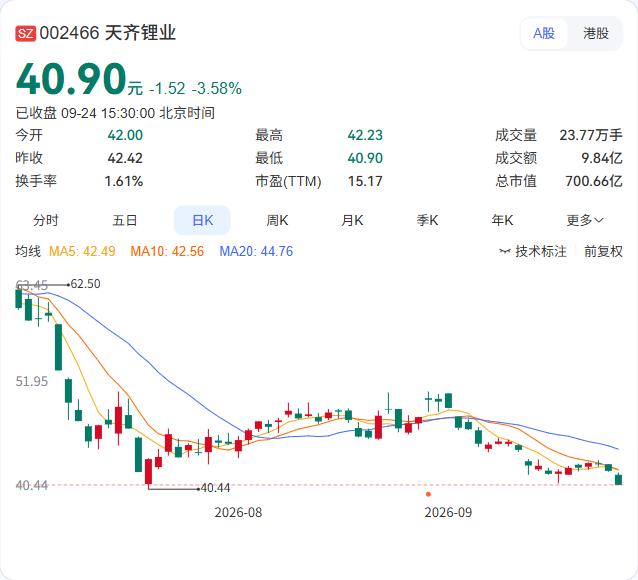Select the 日K chart tab
The height and width of the screenshot is (580, 638).
202,221
